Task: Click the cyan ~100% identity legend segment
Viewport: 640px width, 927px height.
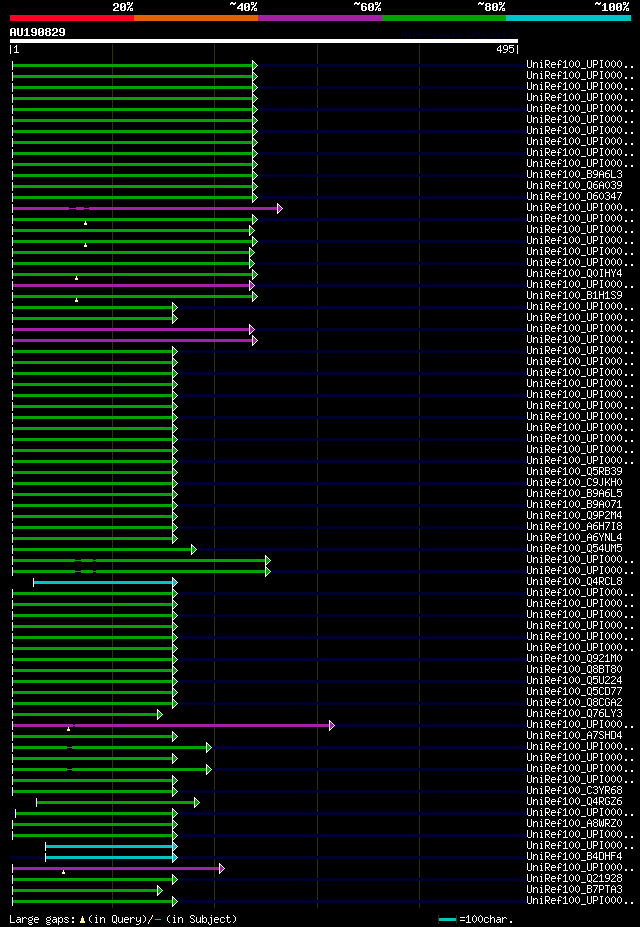Action: point(568,18)
